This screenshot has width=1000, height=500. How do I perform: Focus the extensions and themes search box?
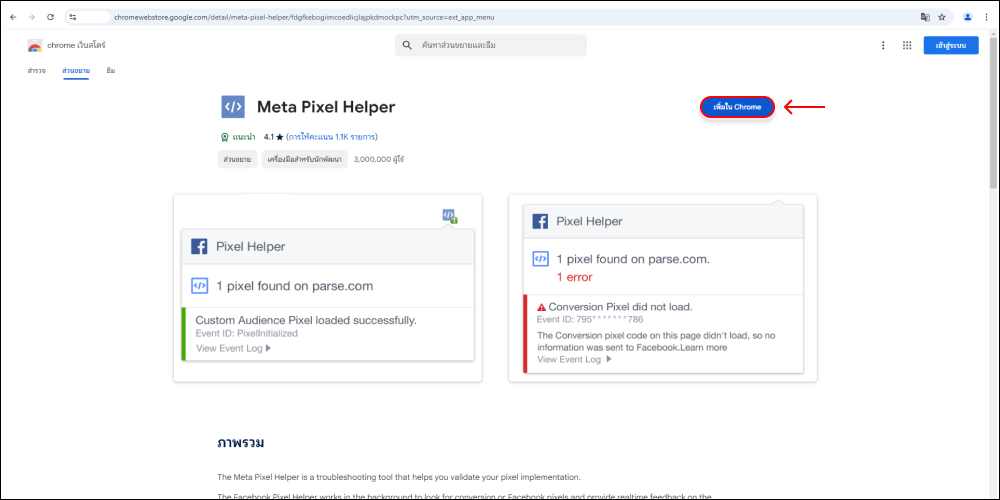[490, 45]
